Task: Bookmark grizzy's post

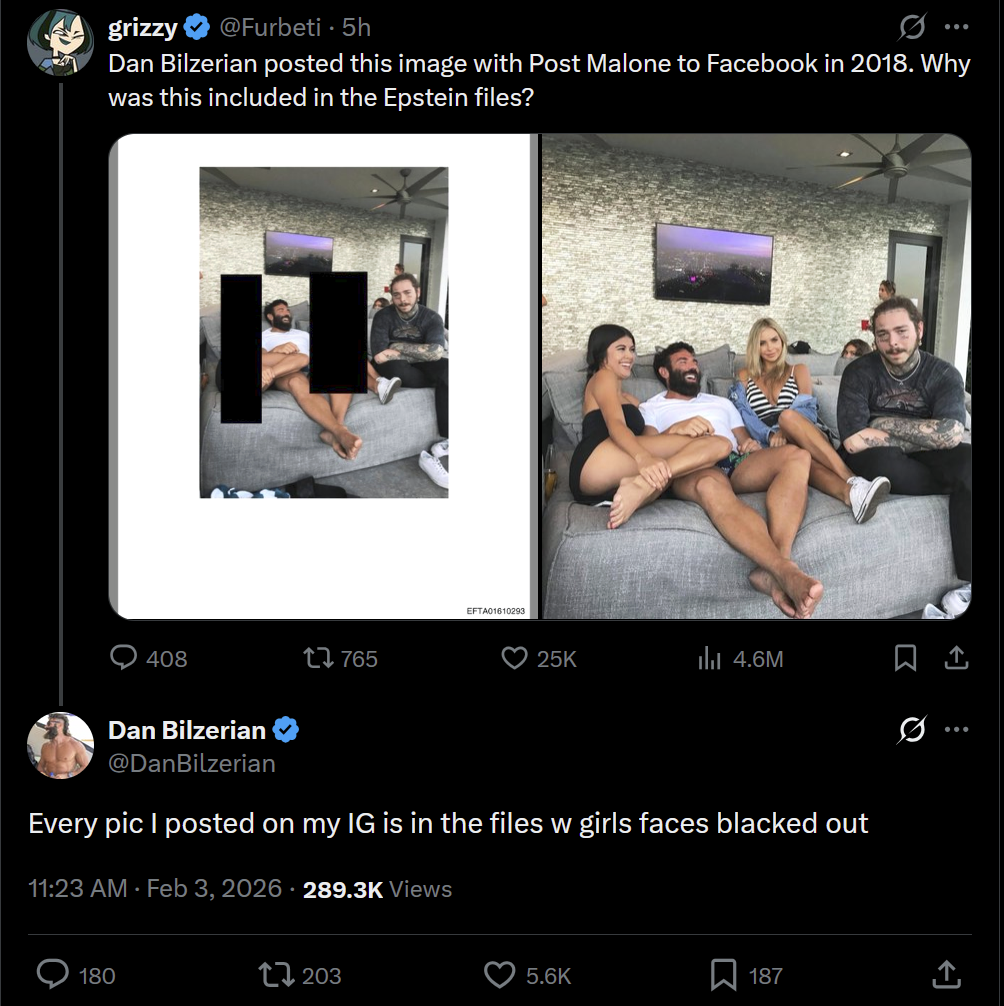Action: (905, 658)
